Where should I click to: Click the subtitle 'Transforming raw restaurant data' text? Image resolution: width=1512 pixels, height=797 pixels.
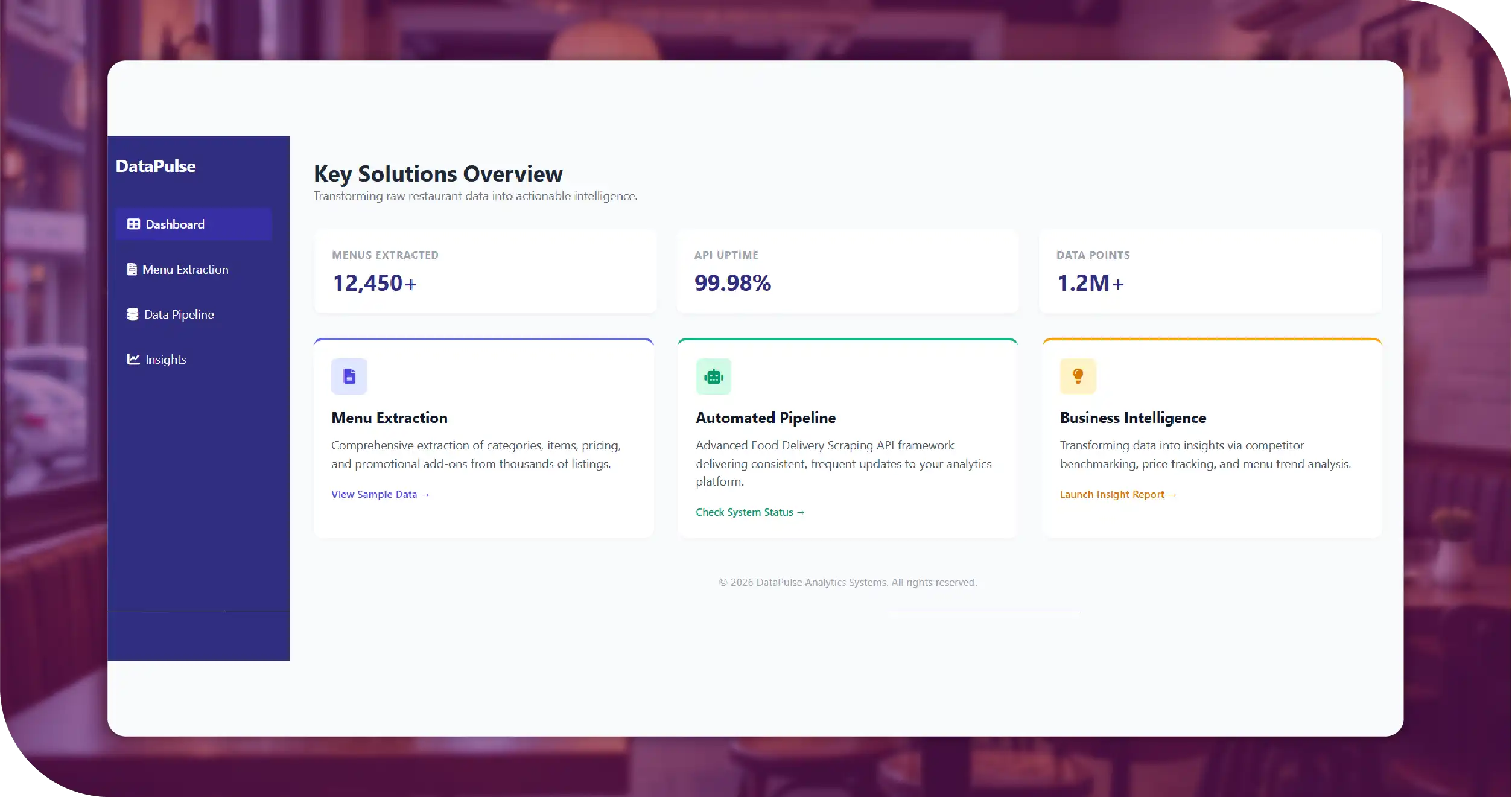pyautogui.click(x=475, y=196)
